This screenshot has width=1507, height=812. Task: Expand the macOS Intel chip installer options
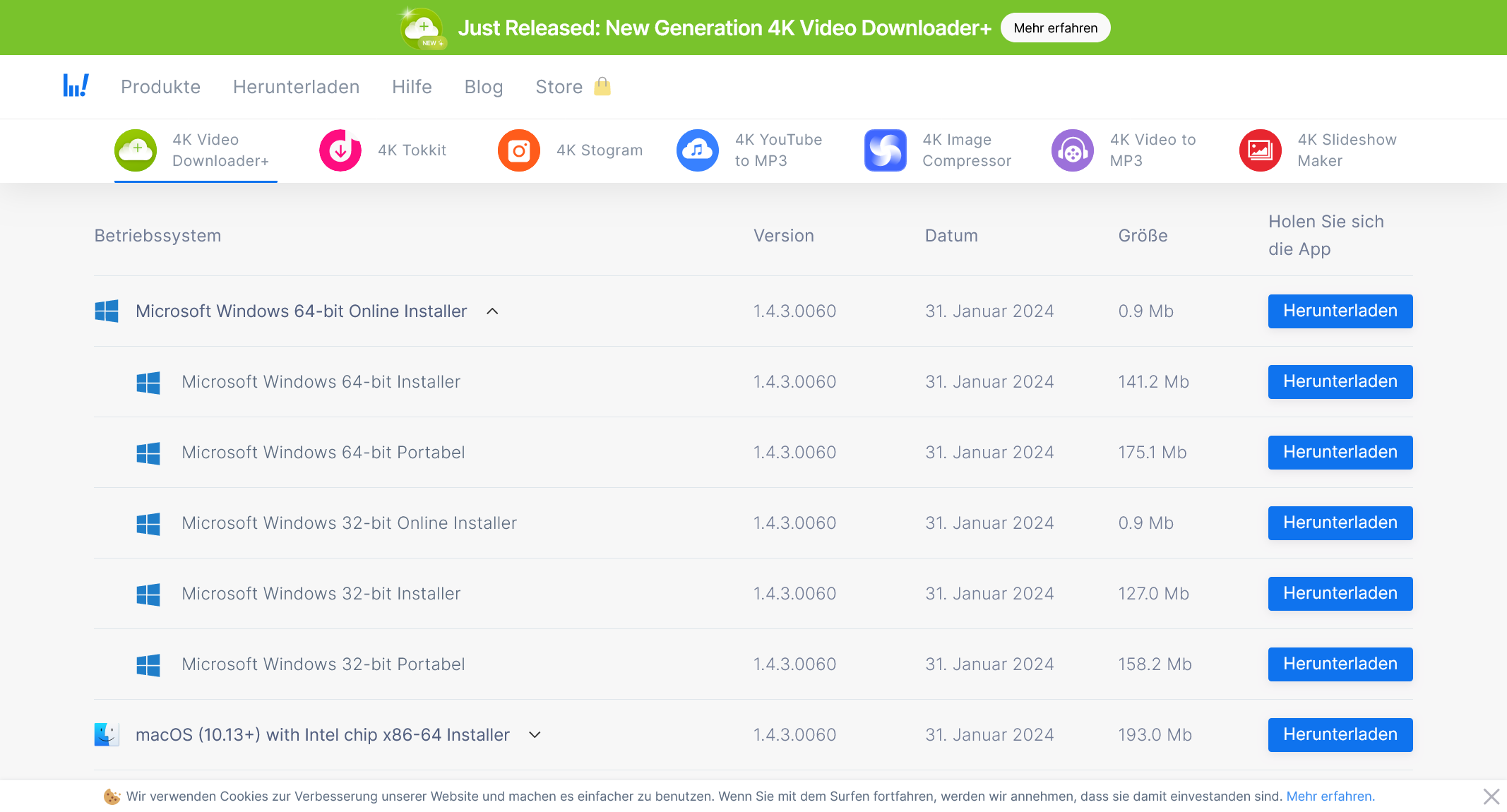535,735
